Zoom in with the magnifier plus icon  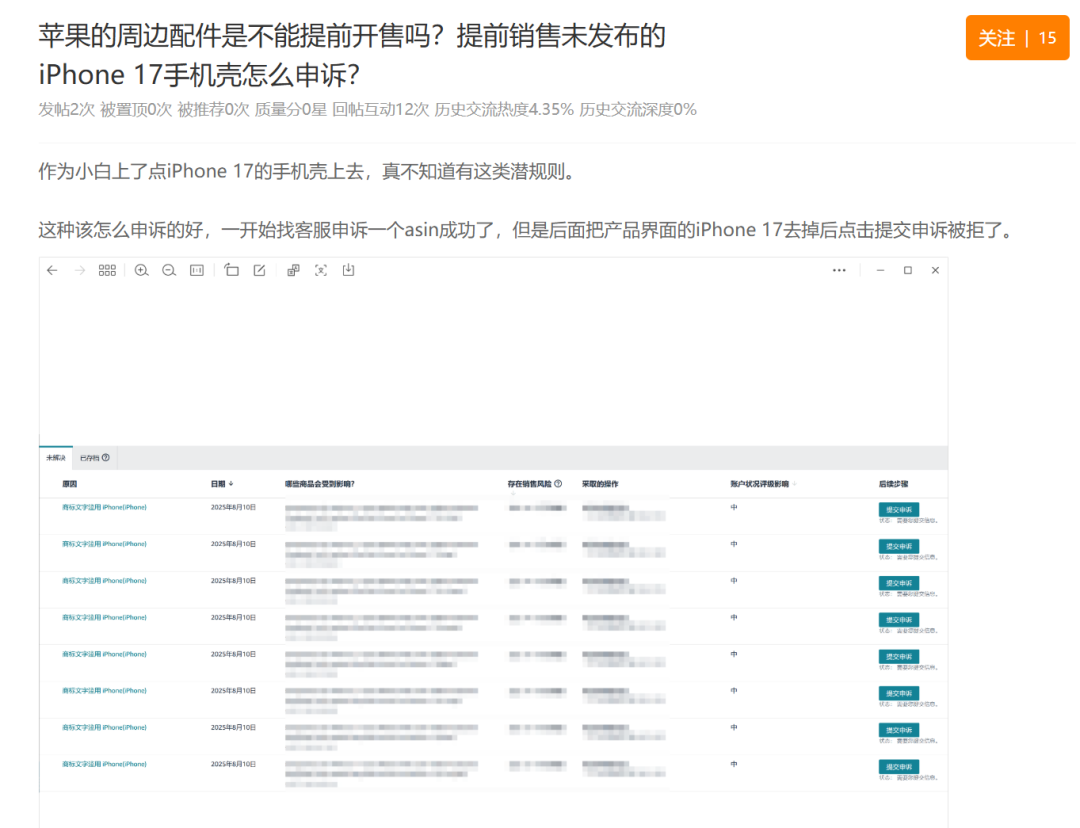tap(141, 271)
